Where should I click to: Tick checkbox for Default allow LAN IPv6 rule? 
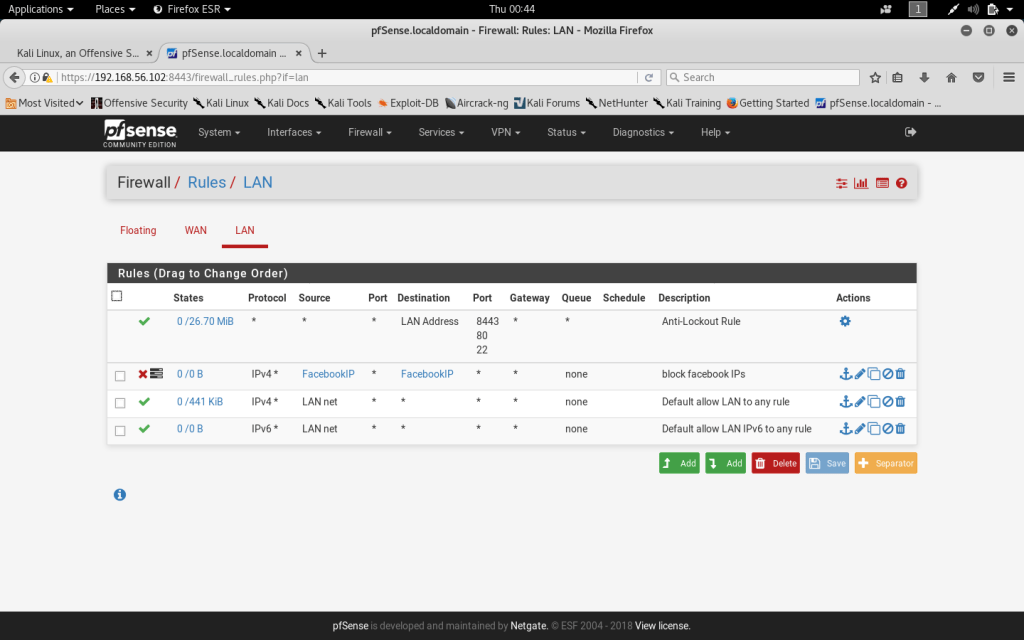click(120, 431)
